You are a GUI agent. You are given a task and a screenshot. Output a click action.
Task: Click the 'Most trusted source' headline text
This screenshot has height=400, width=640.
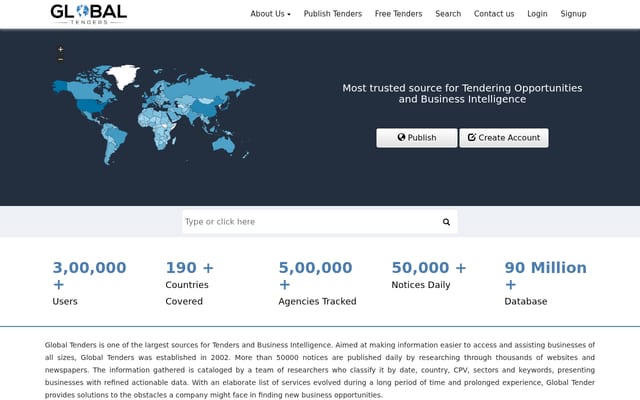(462, 93)
